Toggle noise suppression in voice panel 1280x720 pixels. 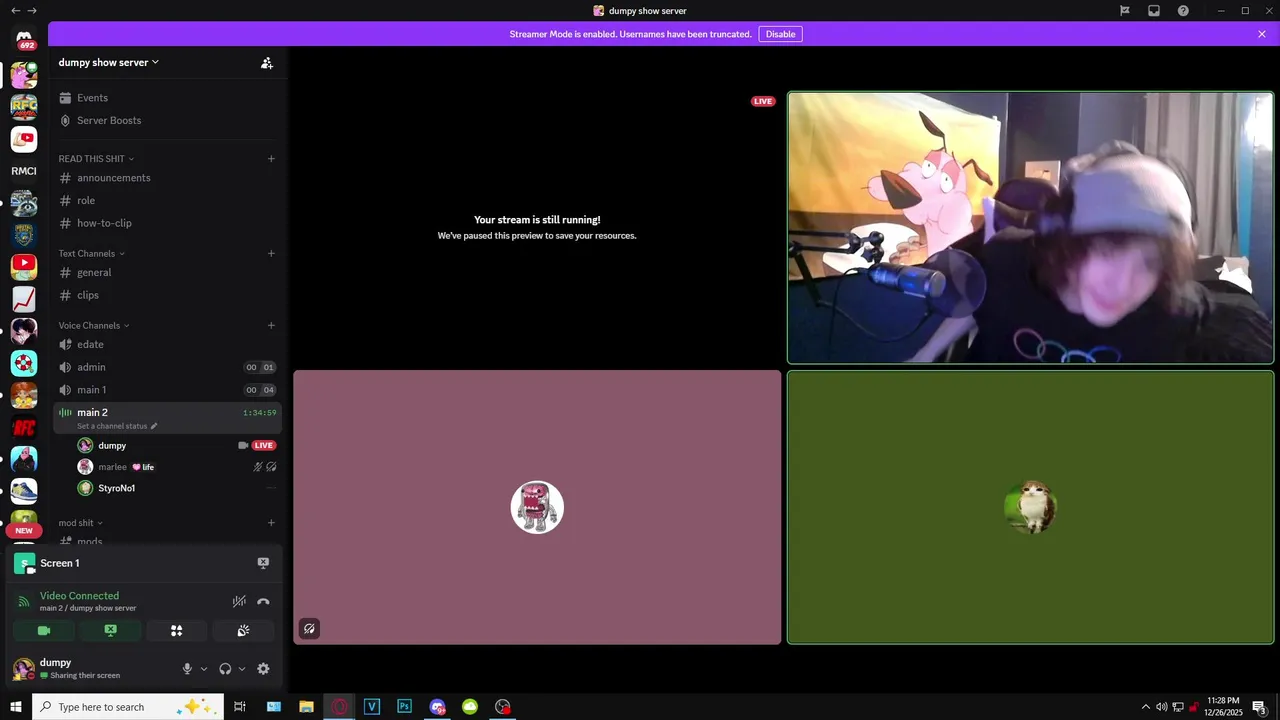(239, 601)
